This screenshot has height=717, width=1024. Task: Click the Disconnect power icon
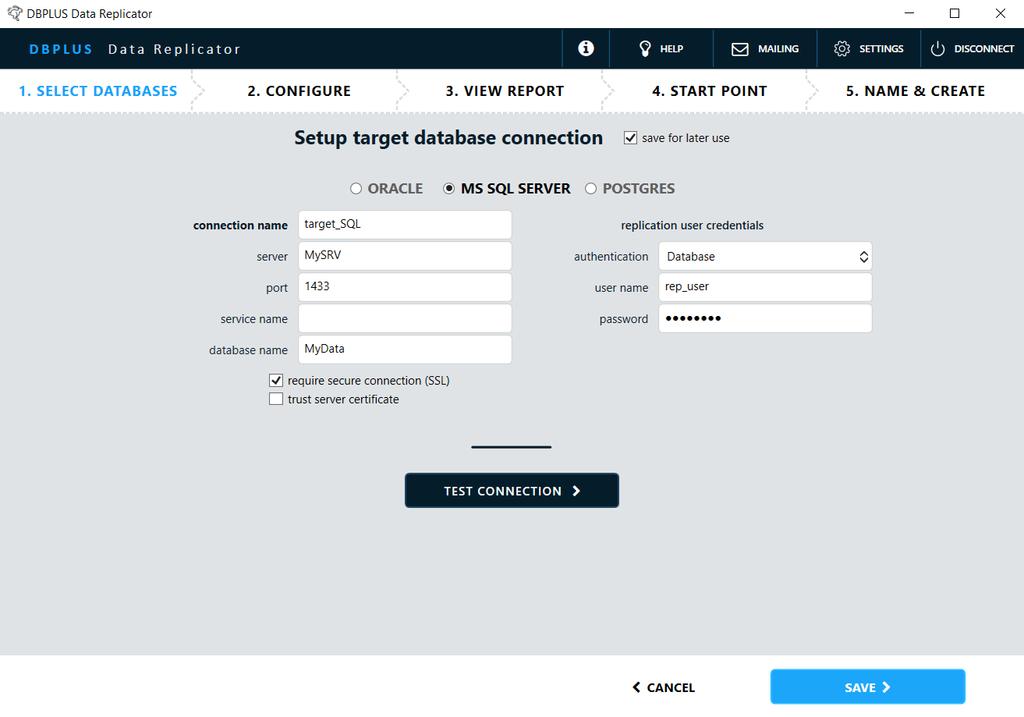[x=938, y=49]
